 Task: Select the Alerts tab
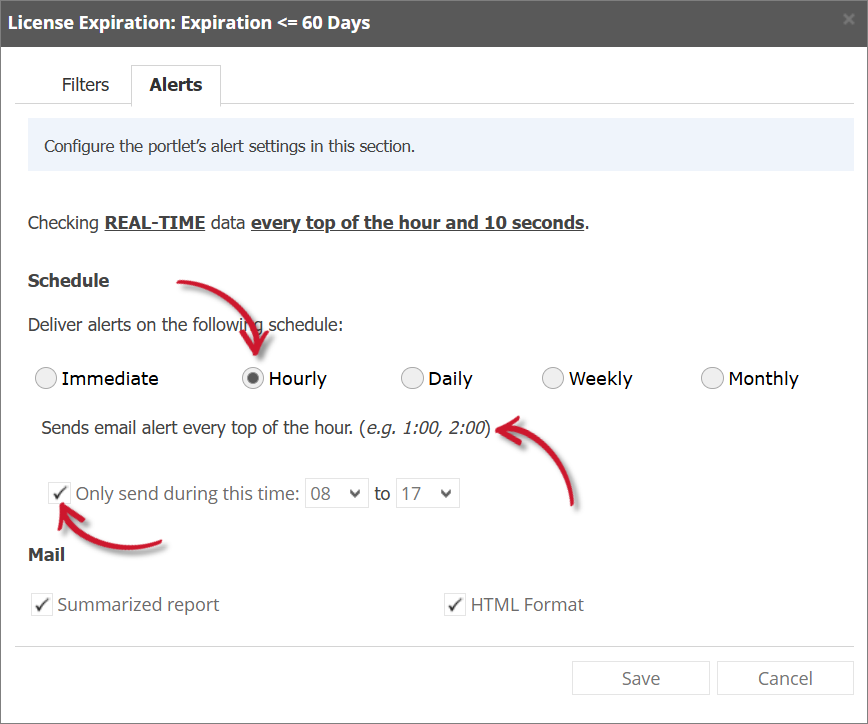pos(176,85)
